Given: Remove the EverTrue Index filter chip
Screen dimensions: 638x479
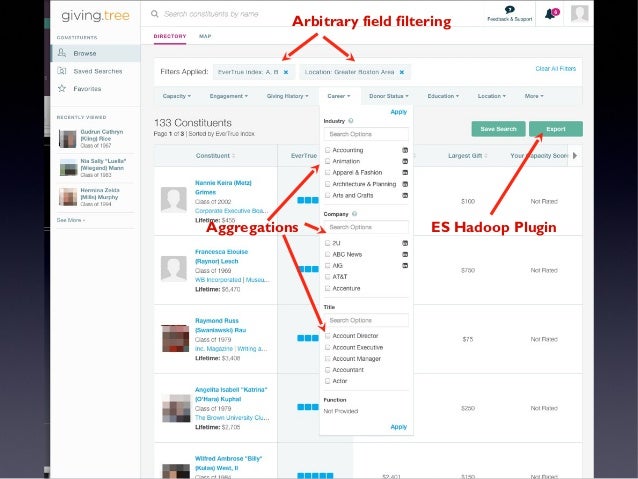Looking at the screenshot, I should pyautogui.click(x=286, y=72).
